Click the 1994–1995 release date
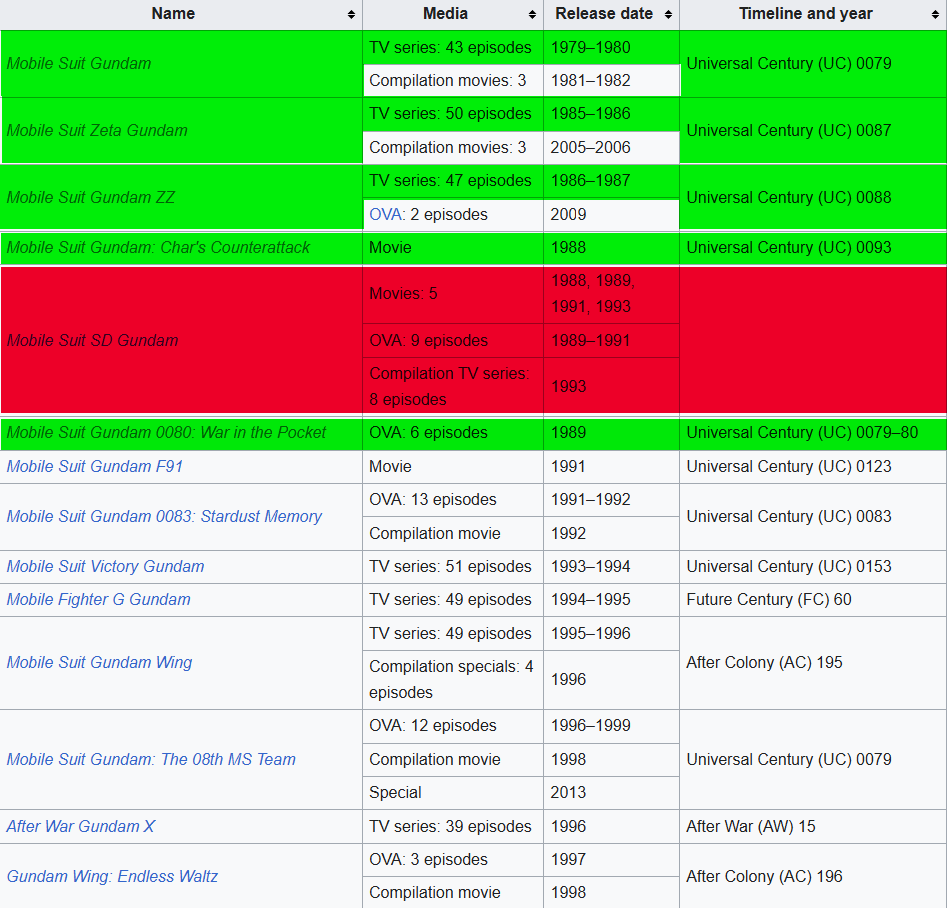Screen dimensions: 947x908 tap(612, 599)
